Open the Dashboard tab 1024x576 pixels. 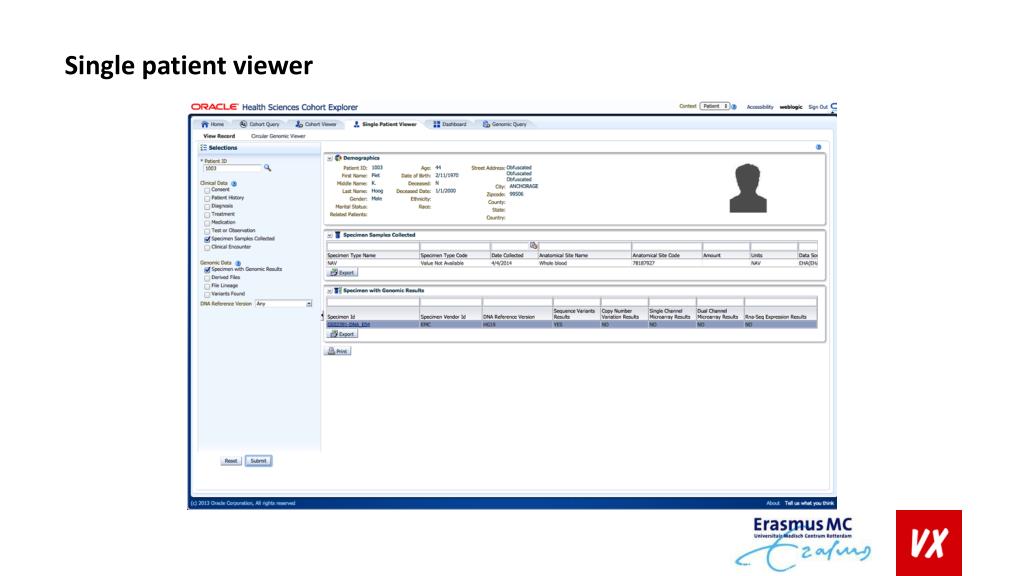tap(450, 124)
